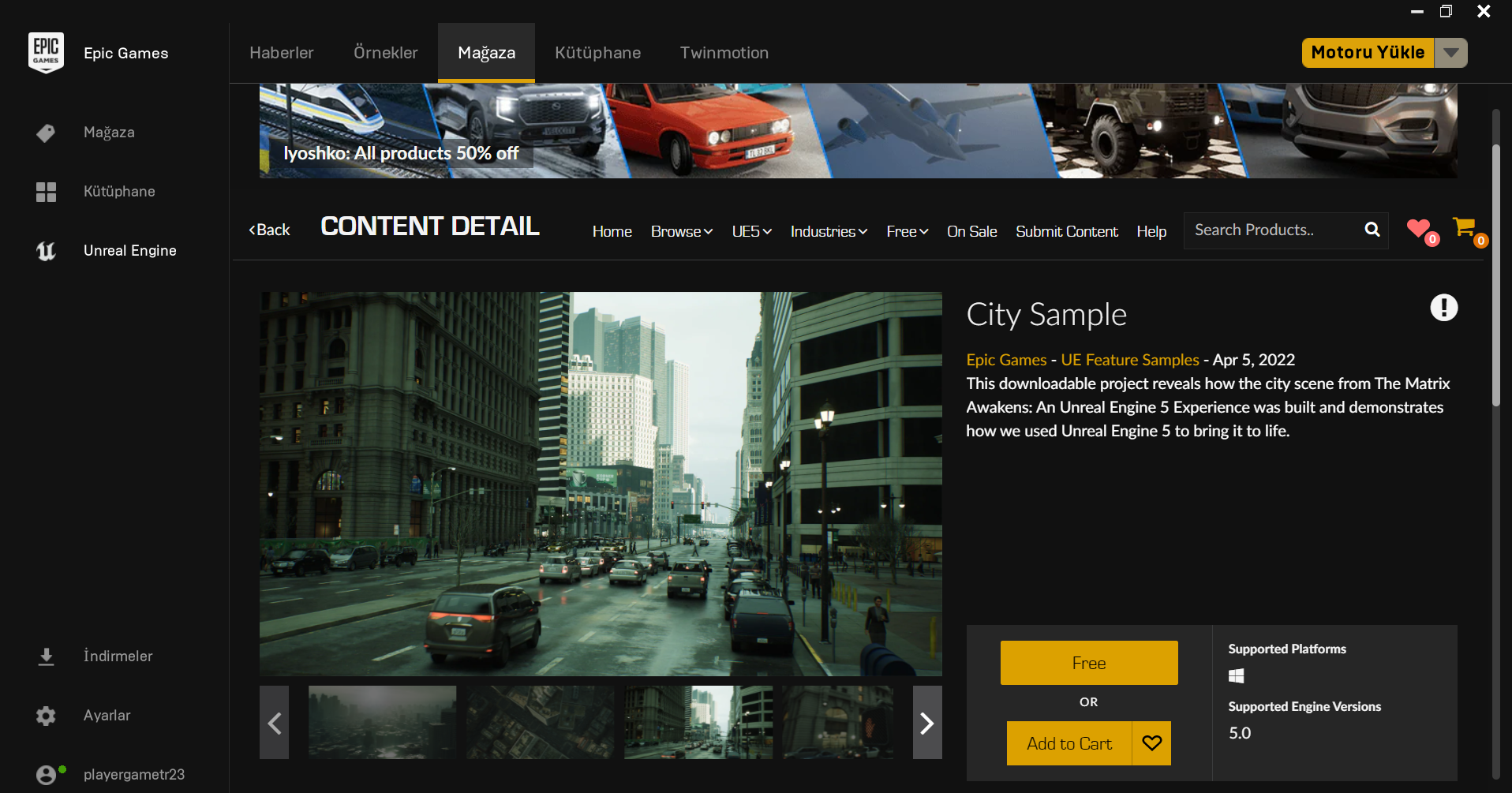Select the Mağaza top tab
Image resolution: width=1512 pixels, height=793 pixels.
tap(487, 53)
